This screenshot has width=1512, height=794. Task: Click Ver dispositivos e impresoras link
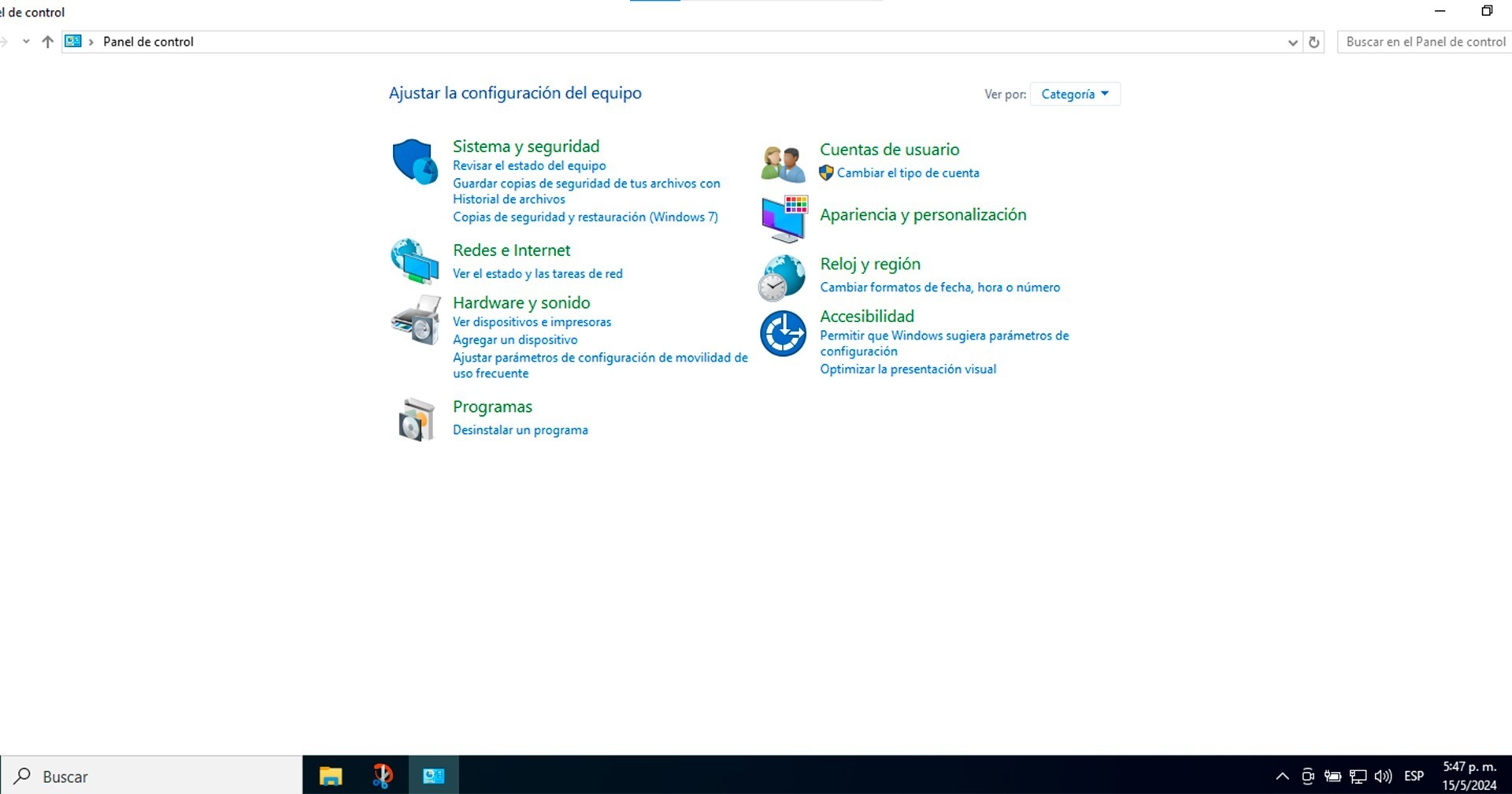point(532,322)
